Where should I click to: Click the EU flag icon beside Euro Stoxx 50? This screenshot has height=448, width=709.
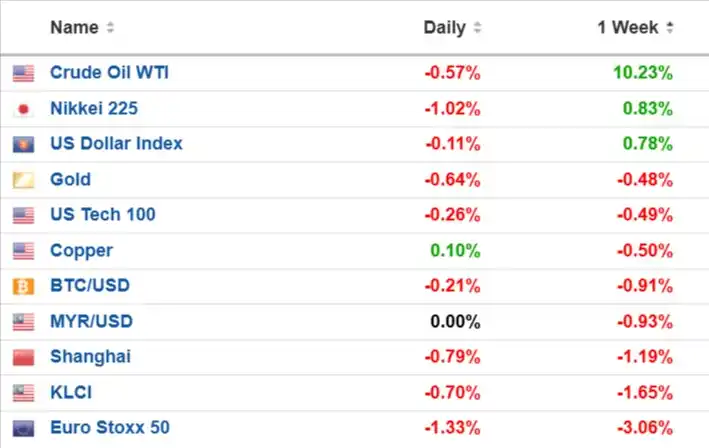[23, 428]
